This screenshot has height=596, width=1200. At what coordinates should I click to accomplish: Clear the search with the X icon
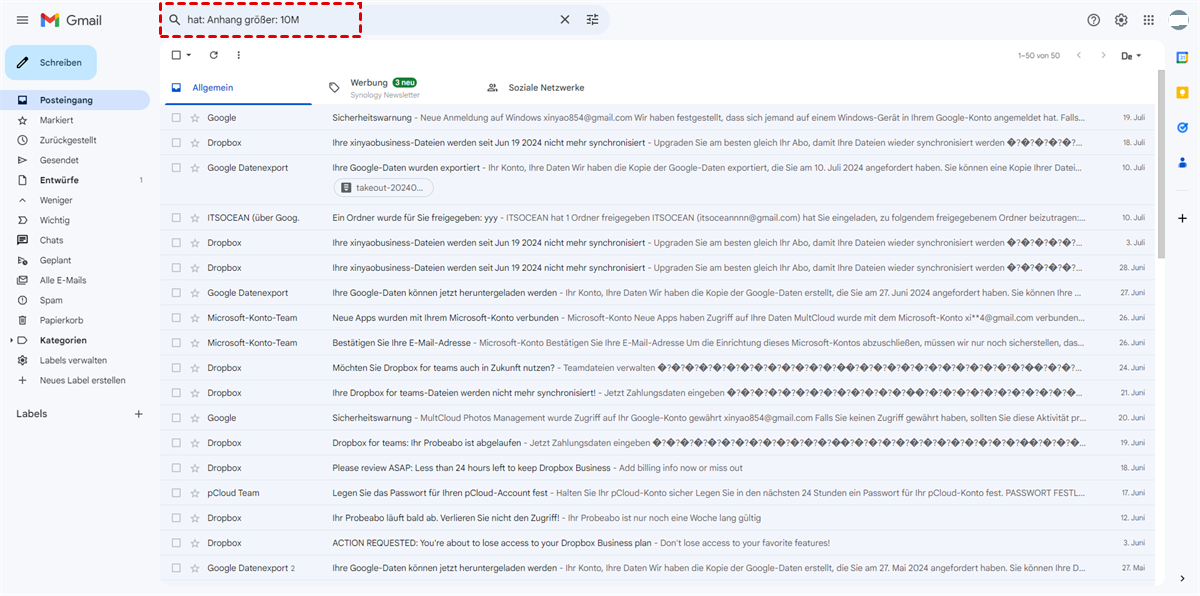564,20
